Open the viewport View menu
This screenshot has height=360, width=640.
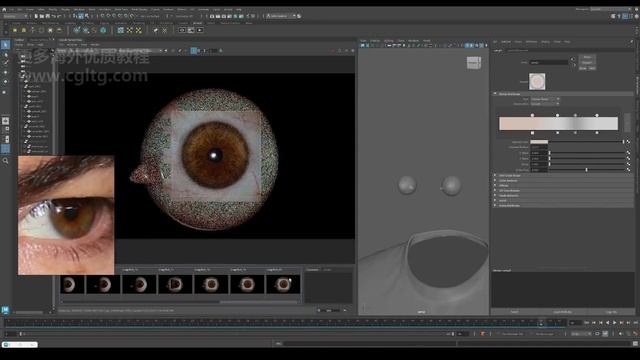coord(363,41)
